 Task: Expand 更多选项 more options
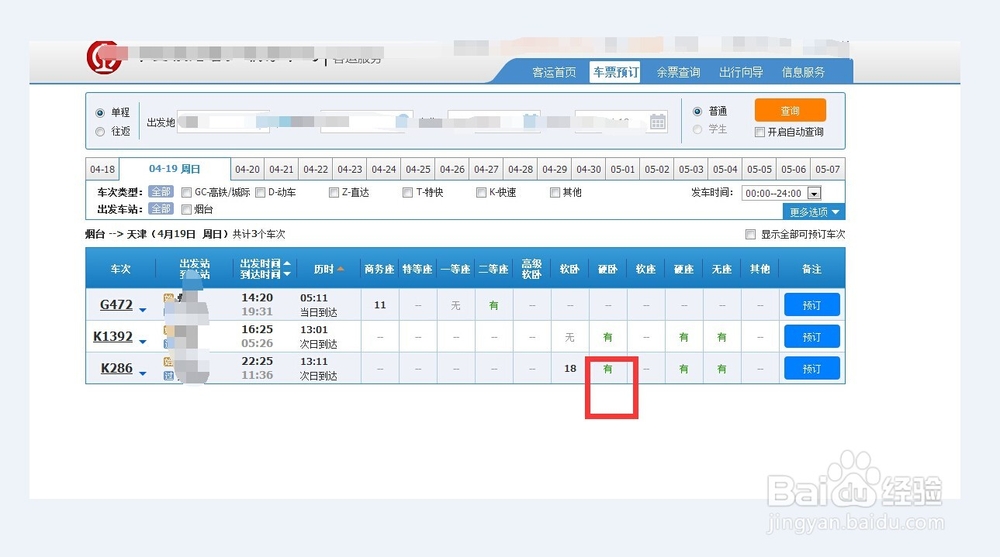(x=814, y=212)
